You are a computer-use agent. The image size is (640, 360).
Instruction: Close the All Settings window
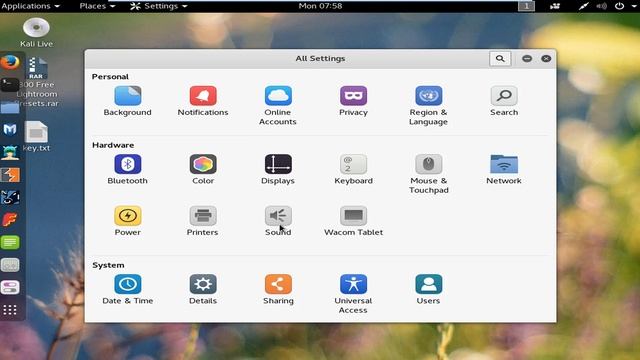546,59
